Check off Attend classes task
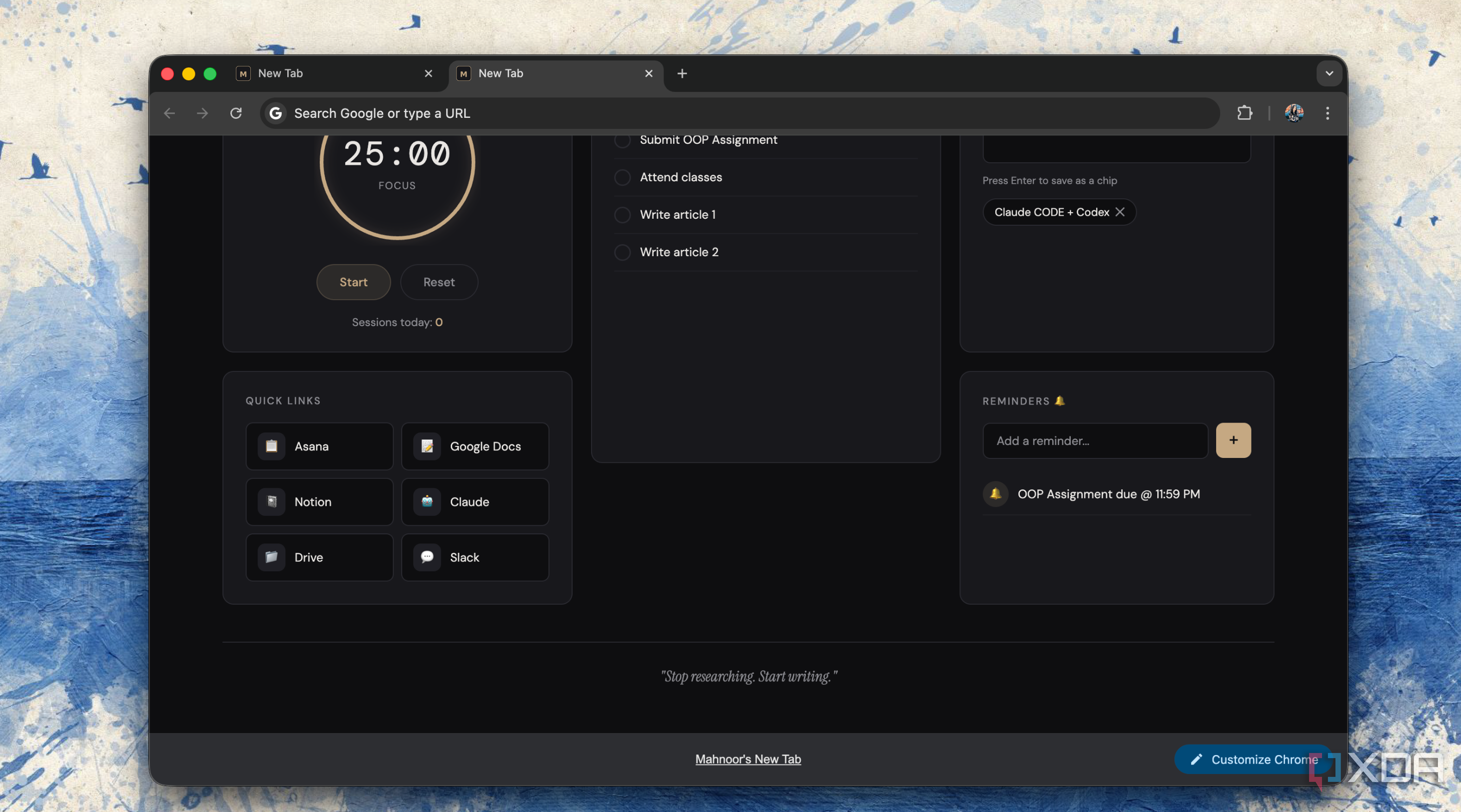 (x=622, y=177)
